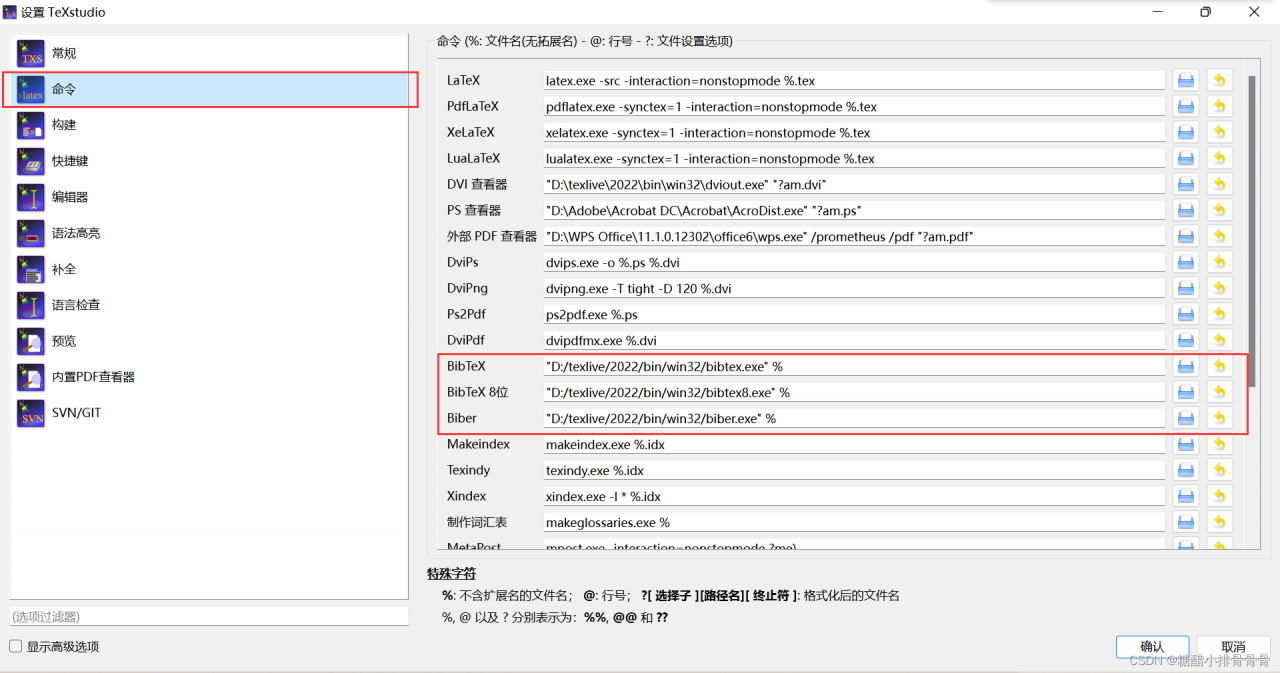The image size is (1280, 673).
Task: Enable 显示高级选项 checkbox
Action: tap(16, 646)
